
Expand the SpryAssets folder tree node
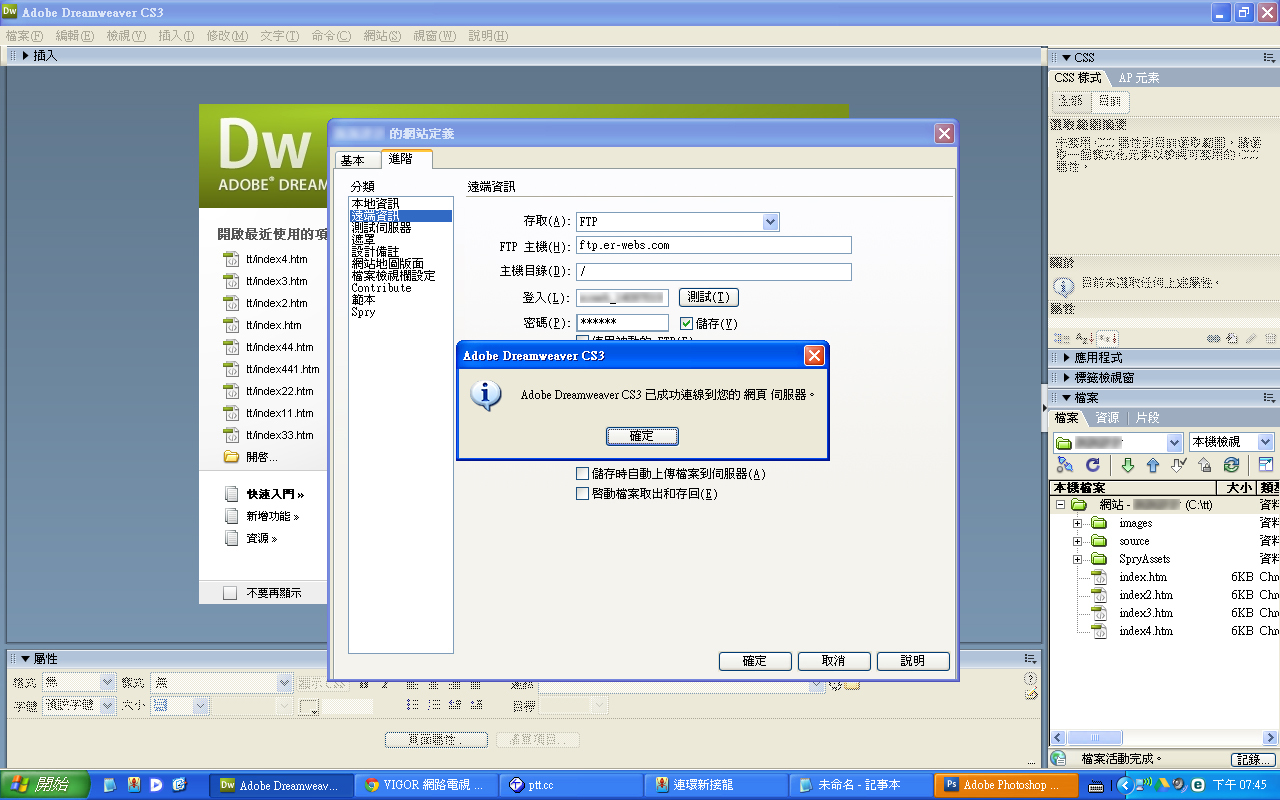tap(1077, 559)
